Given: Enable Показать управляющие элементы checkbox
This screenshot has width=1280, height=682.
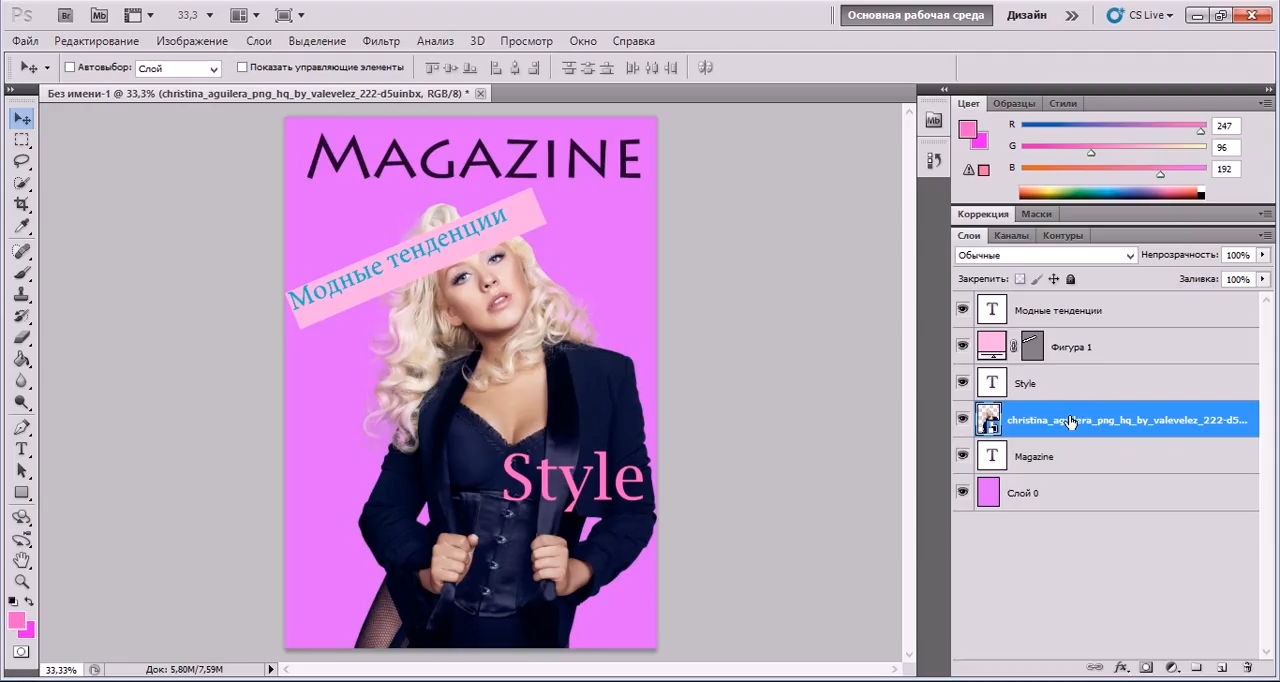Looking at the screenshot, I should [x=242, y=67].
